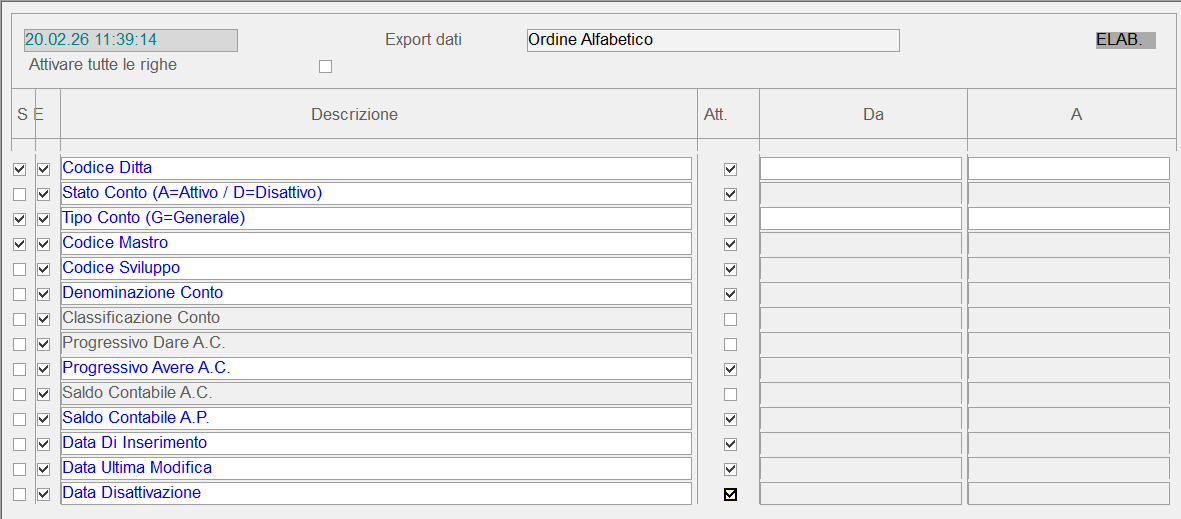This screenshot has width=1181, height=519.
Task: Enable the 'Attivare tutte le righe' checkbox
Action: pyautogui.click(x=325, y=67)
